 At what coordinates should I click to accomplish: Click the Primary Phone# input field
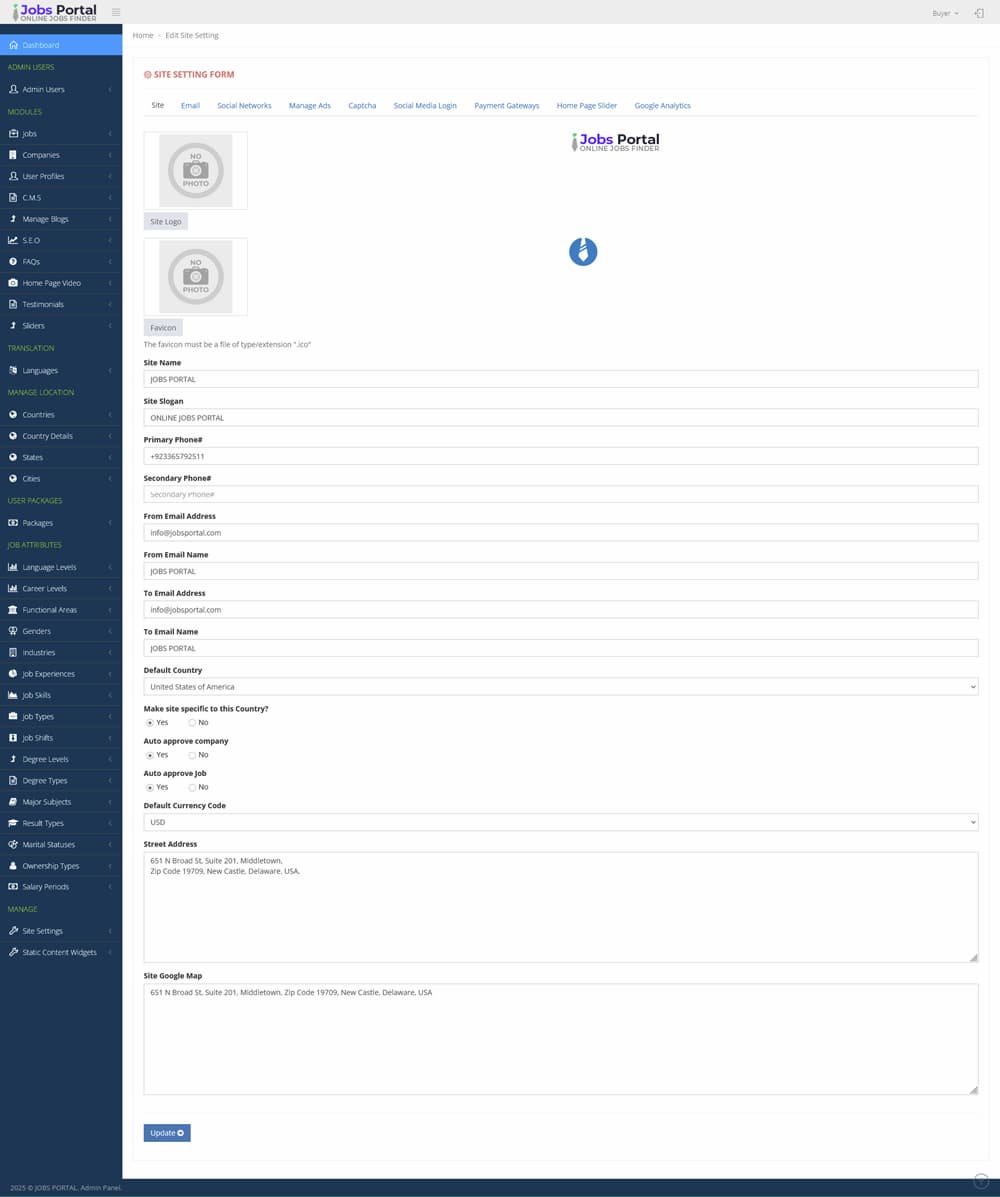[x=561, y=457]
